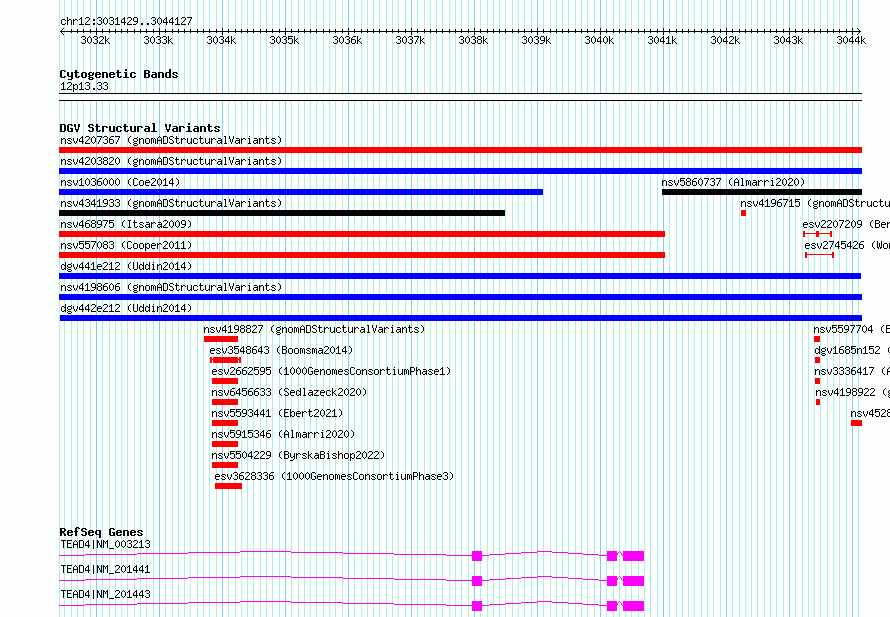Viewport: 890px width, 617px height.
Task: Click the TEAD4 NM_003213 exon near 3038k
Action: click(x=477, y=556)
